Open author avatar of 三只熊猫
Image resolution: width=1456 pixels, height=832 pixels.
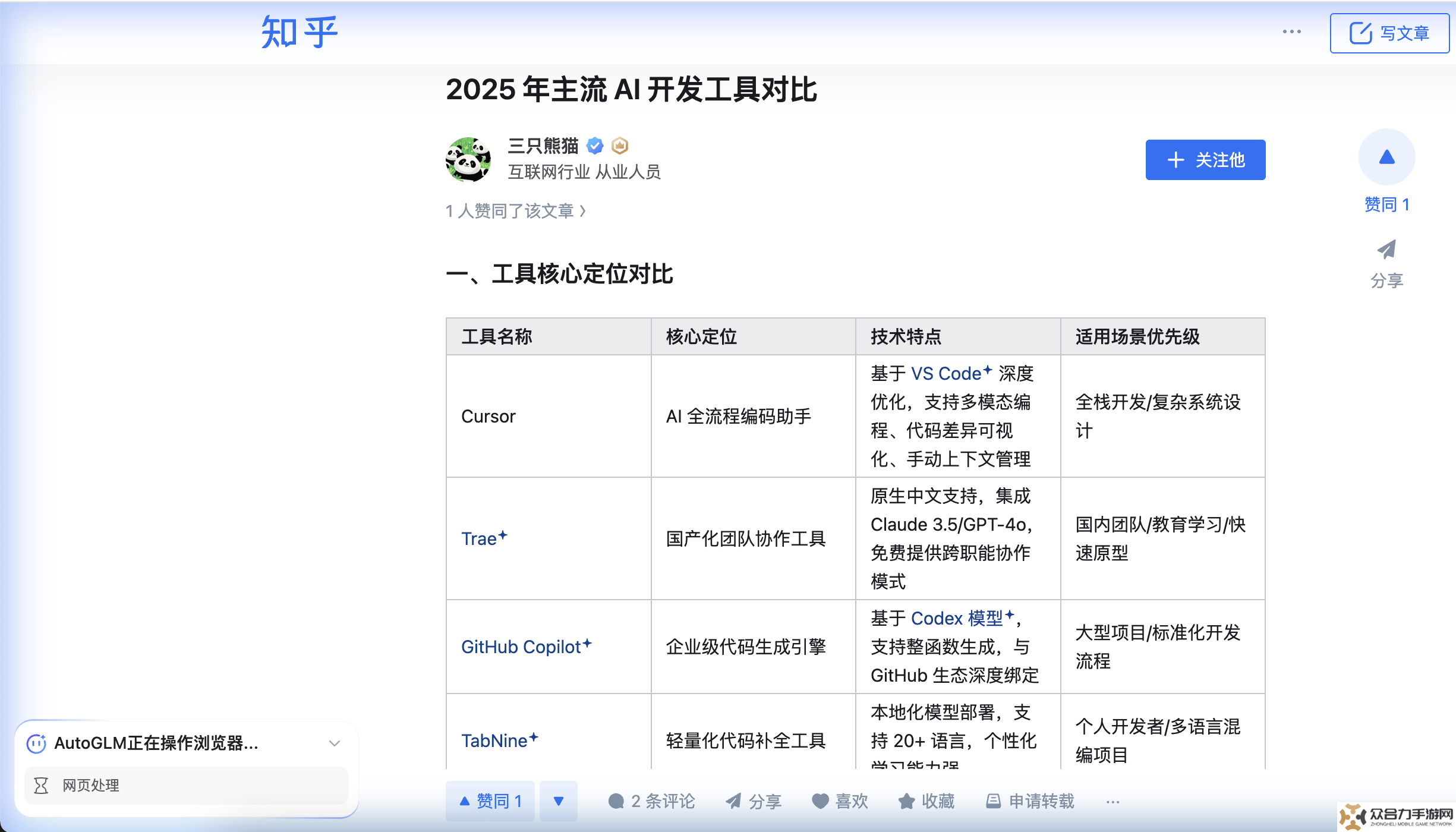(468, 159)
